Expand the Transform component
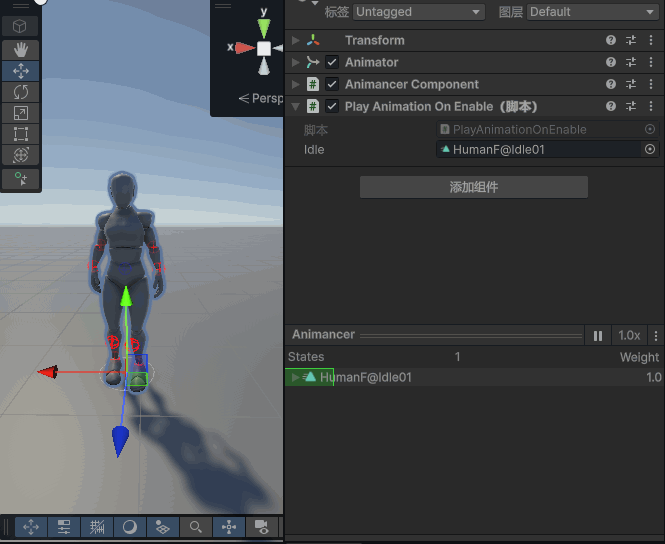 (296, 40)
